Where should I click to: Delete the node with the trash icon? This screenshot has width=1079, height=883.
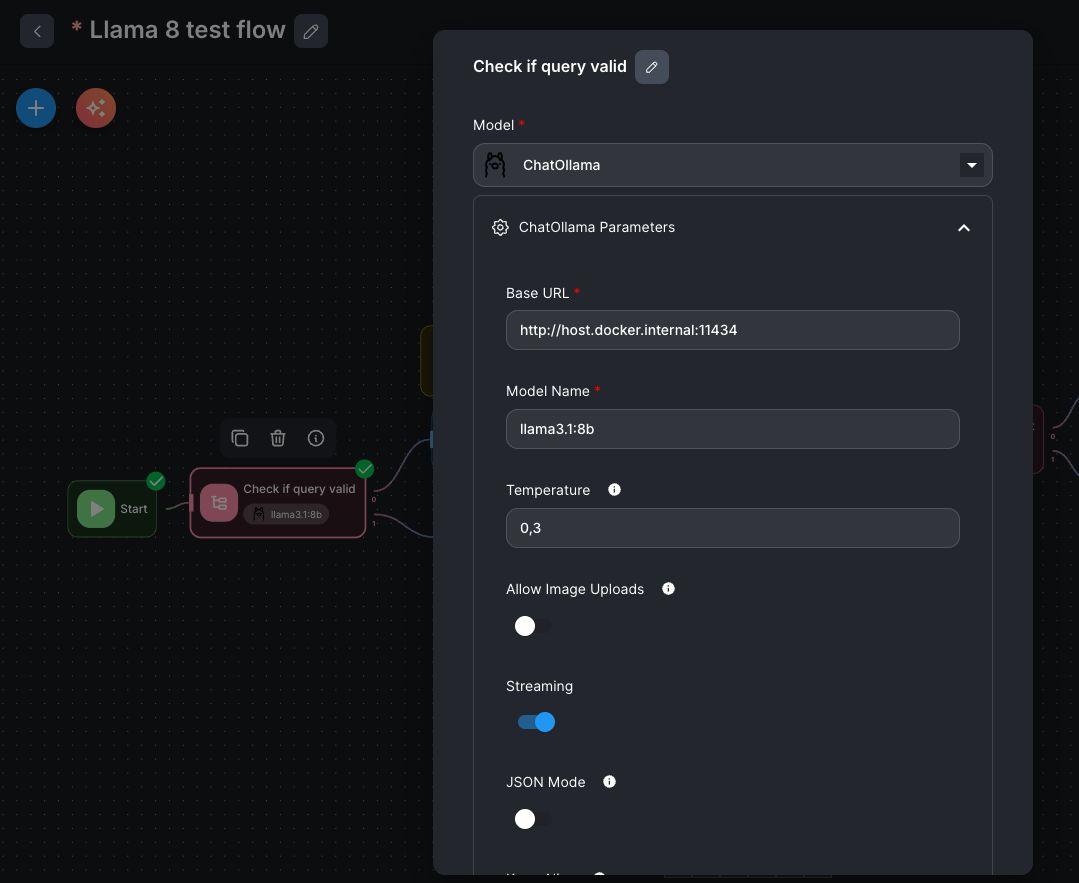278,438
